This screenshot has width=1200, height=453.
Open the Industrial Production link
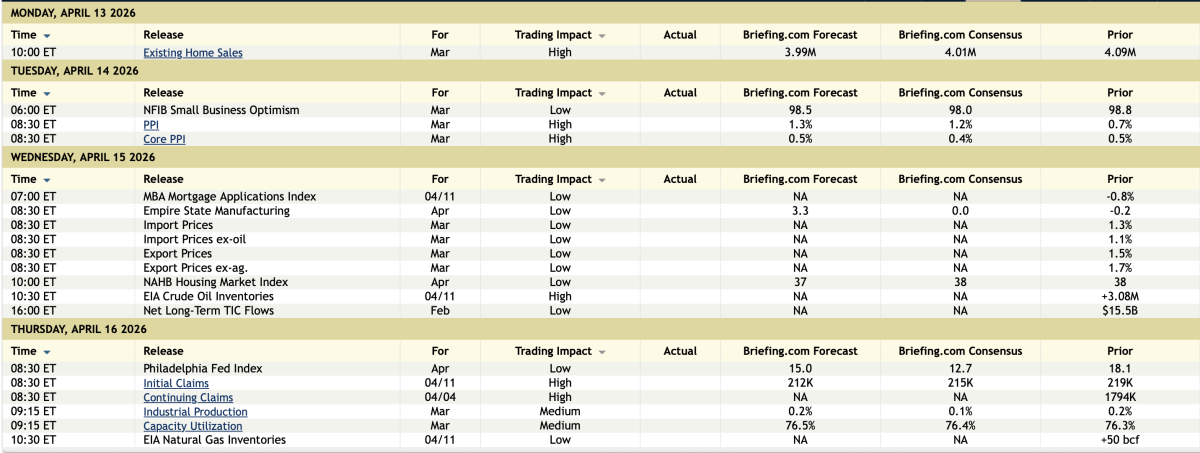[x=195, y=412]
